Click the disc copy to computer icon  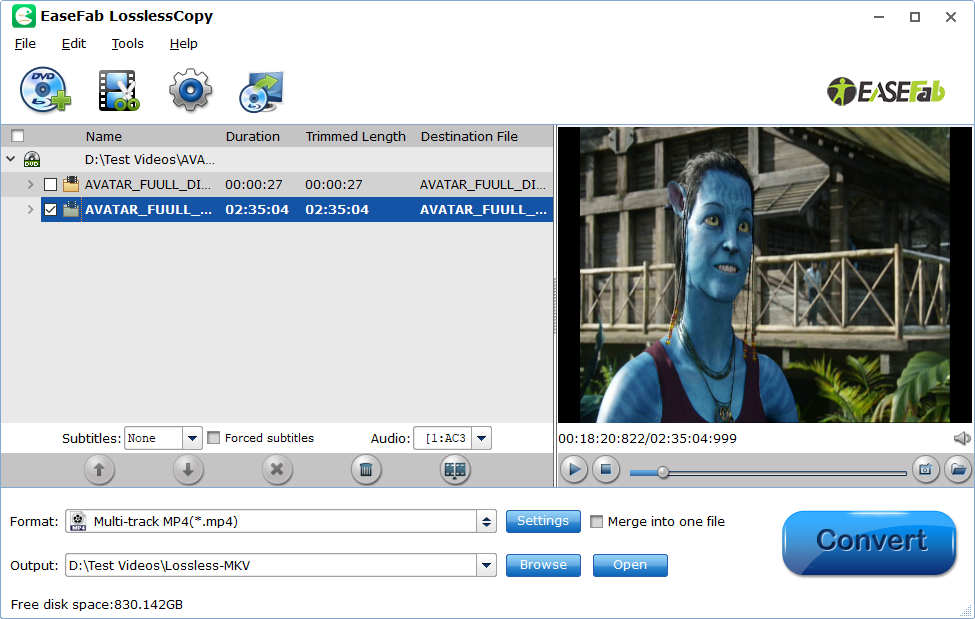261,91
